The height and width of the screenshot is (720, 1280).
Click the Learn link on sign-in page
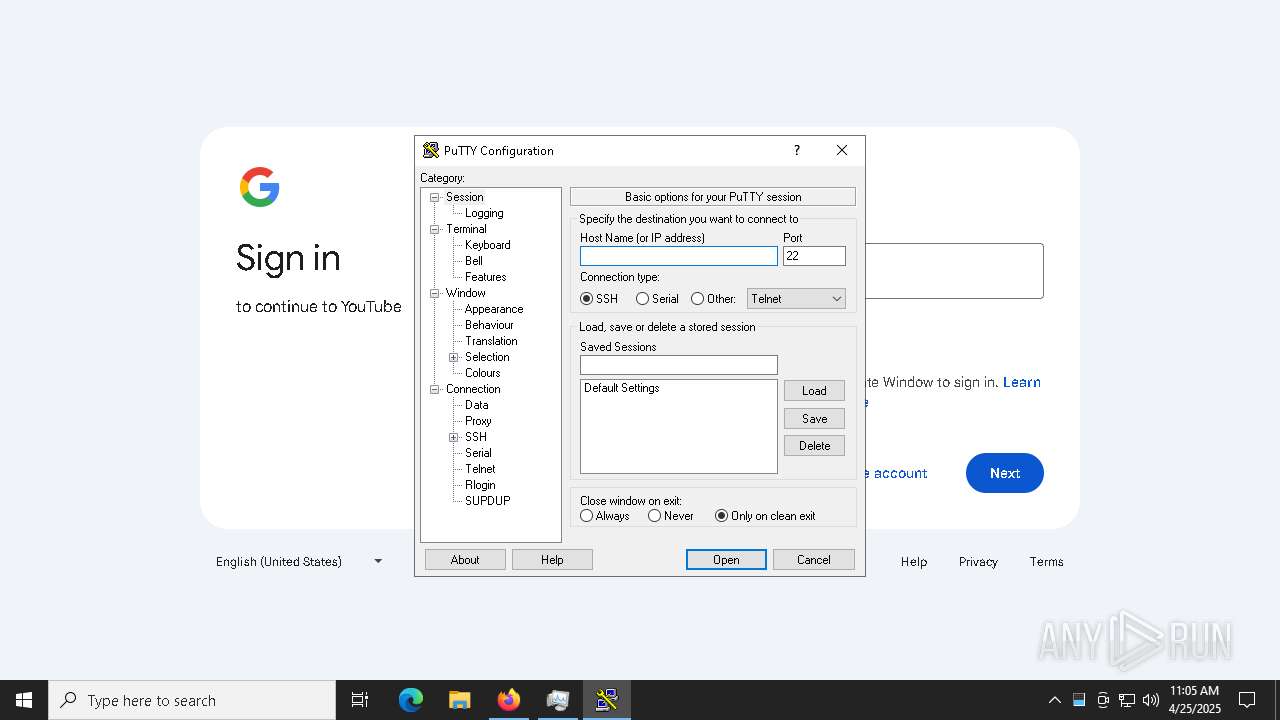[1022, 382]
